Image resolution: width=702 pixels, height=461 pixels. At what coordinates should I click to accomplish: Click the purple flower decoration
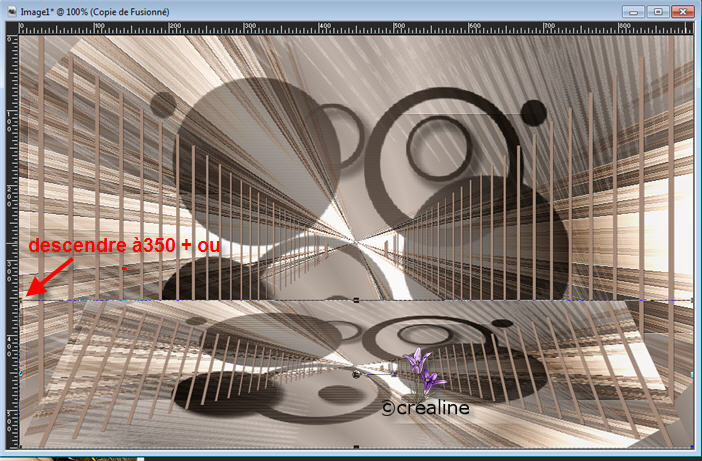click(422, 371)
